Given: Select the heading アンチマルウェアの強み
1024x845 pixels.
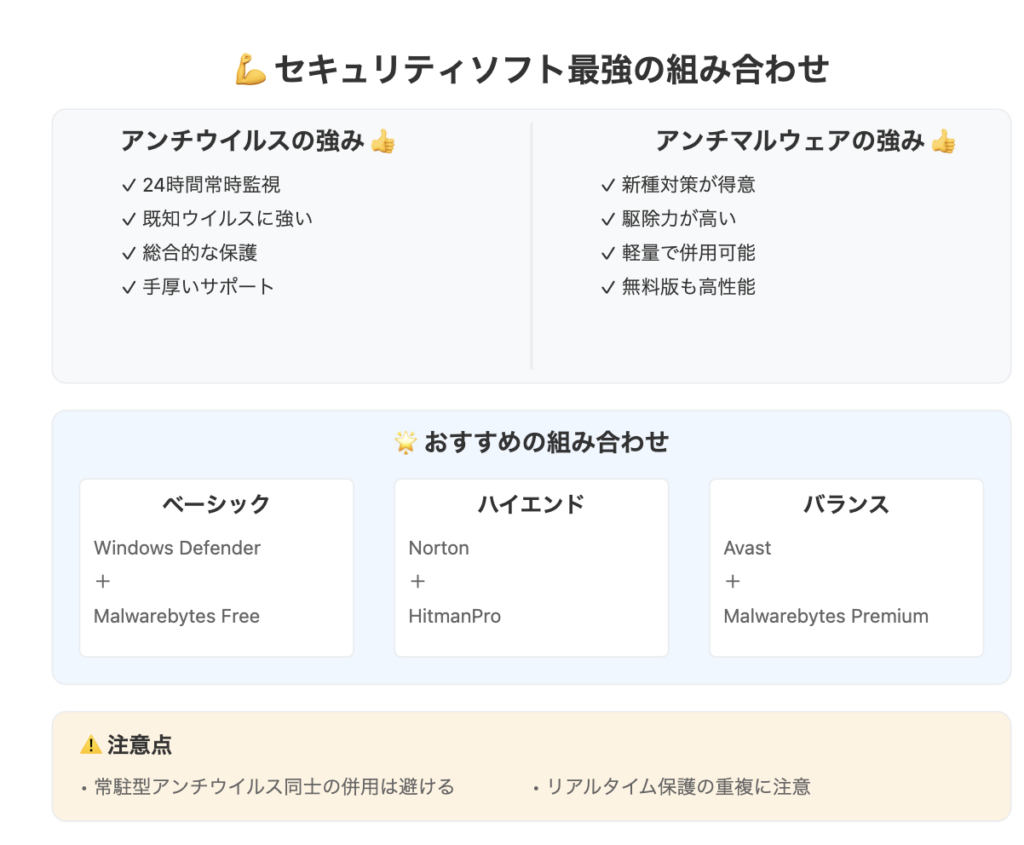Looking at the screenshot, I should pyautogui.click(x=790, y=141).
